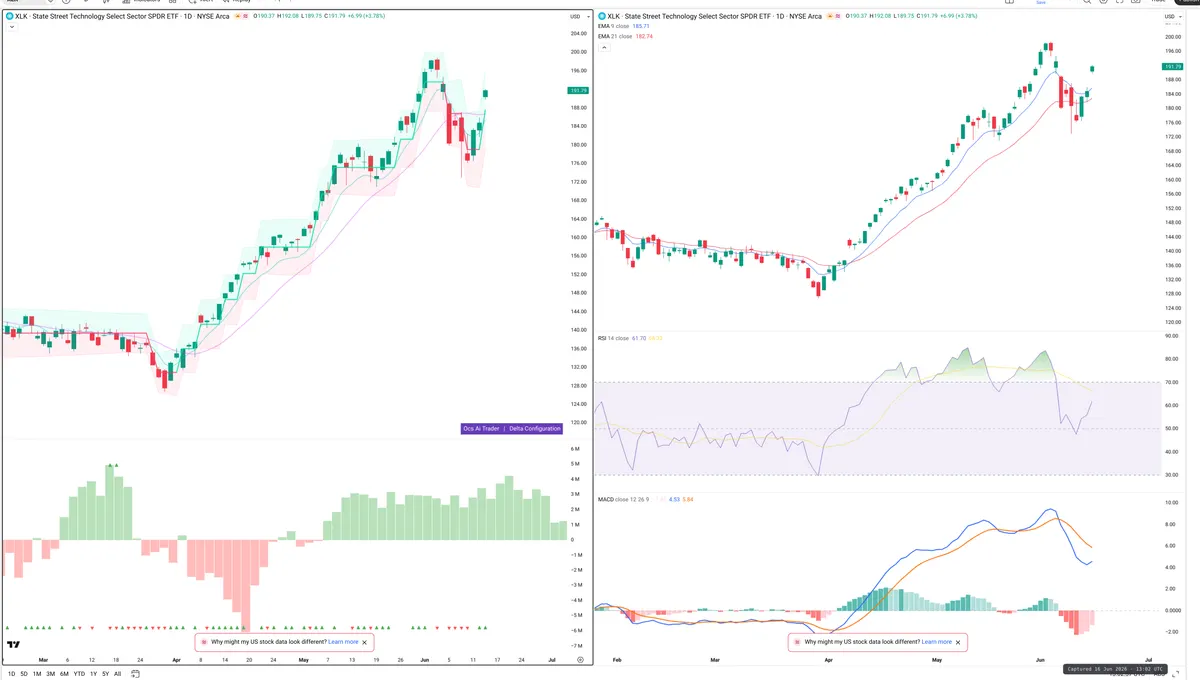Screen dimensions: 1200x680
Task: Switch to 6M time range
Action: (x=64, y=674)
